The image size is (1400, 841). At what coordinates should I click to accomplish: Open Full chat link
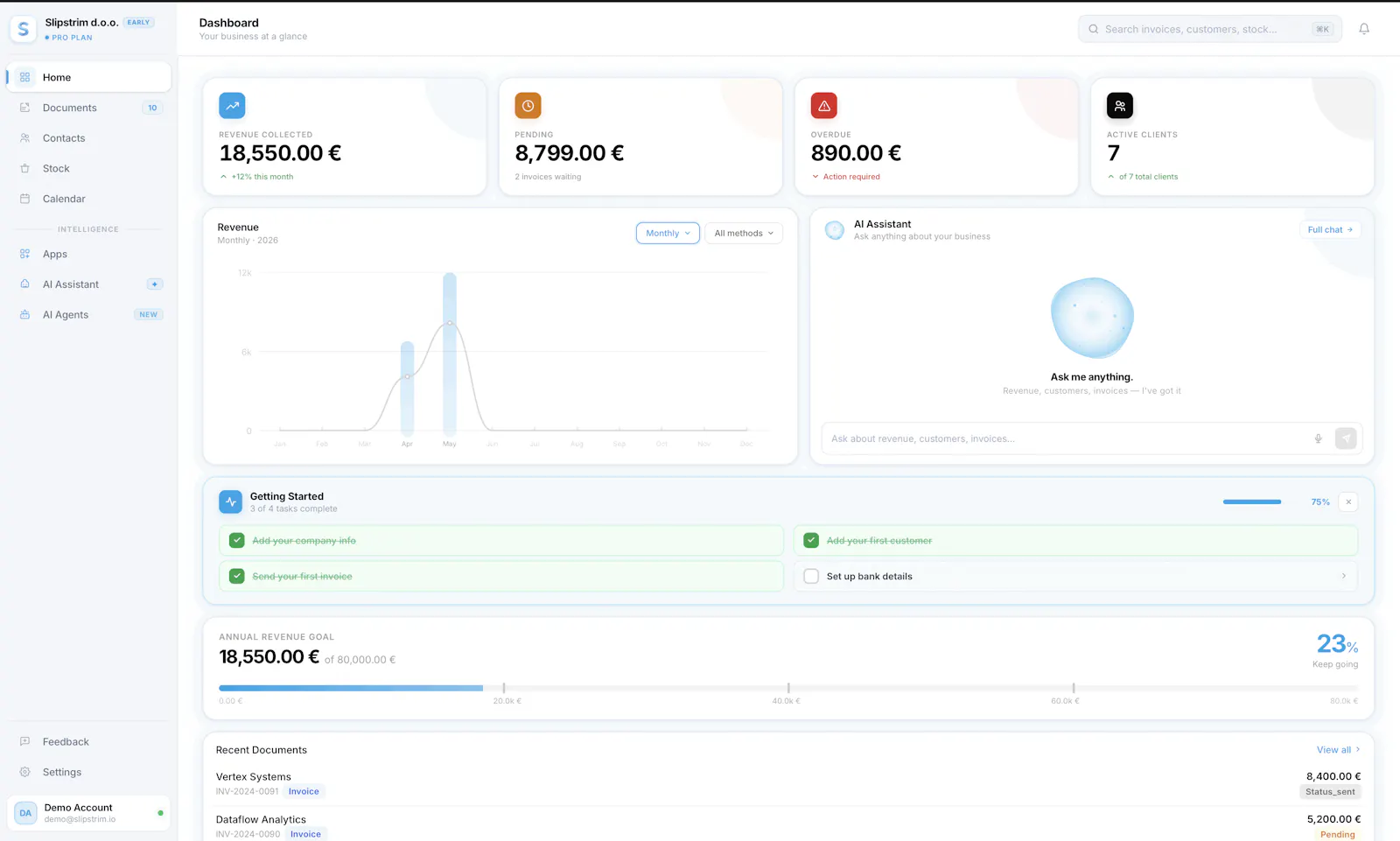click(x=1330, y=230)
